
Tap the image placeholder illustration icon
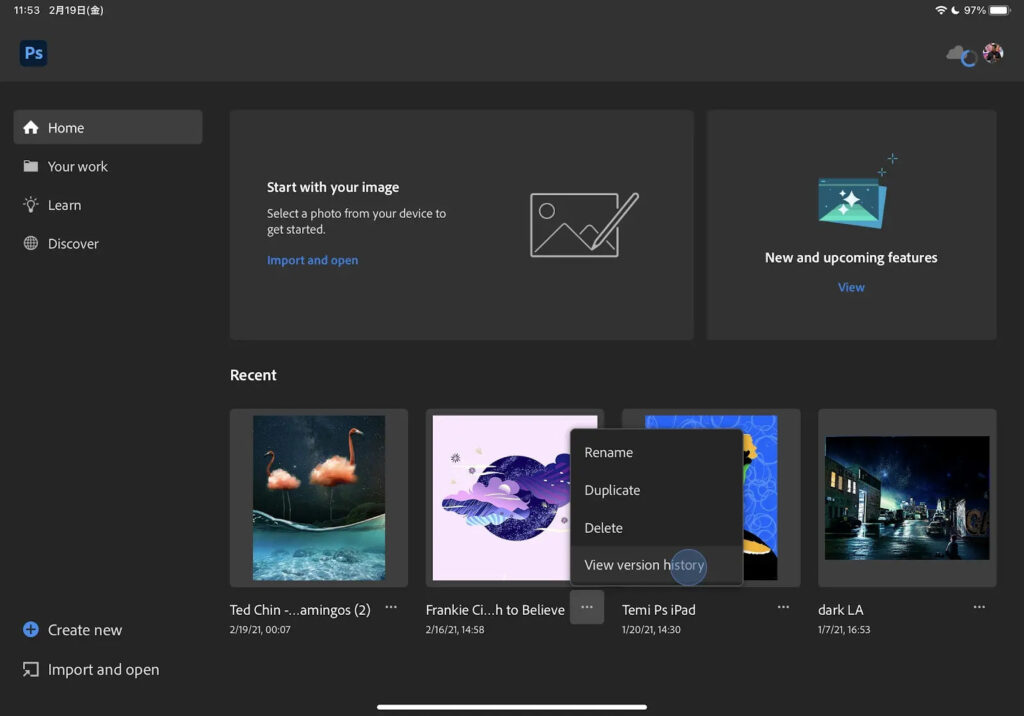[x=580, y=223]
